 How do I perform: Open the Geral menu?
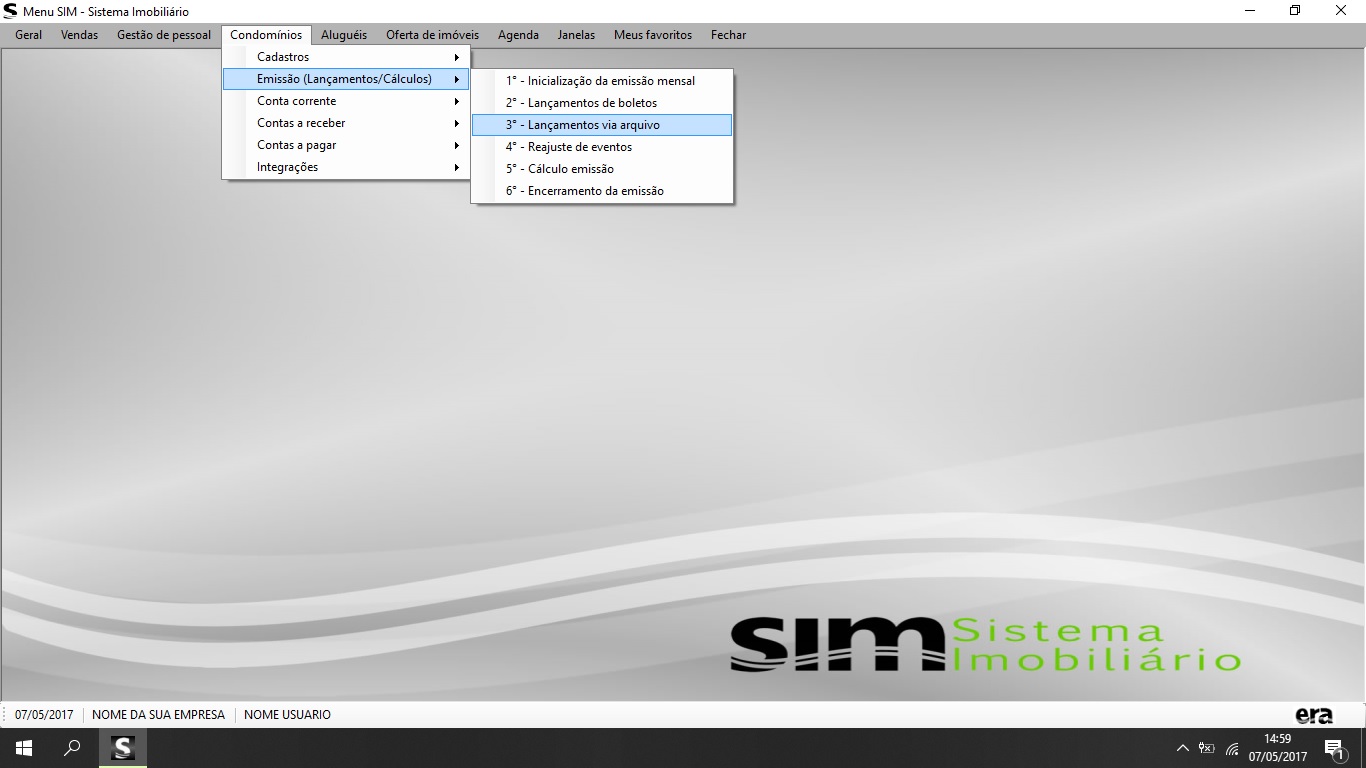(28, 35)
